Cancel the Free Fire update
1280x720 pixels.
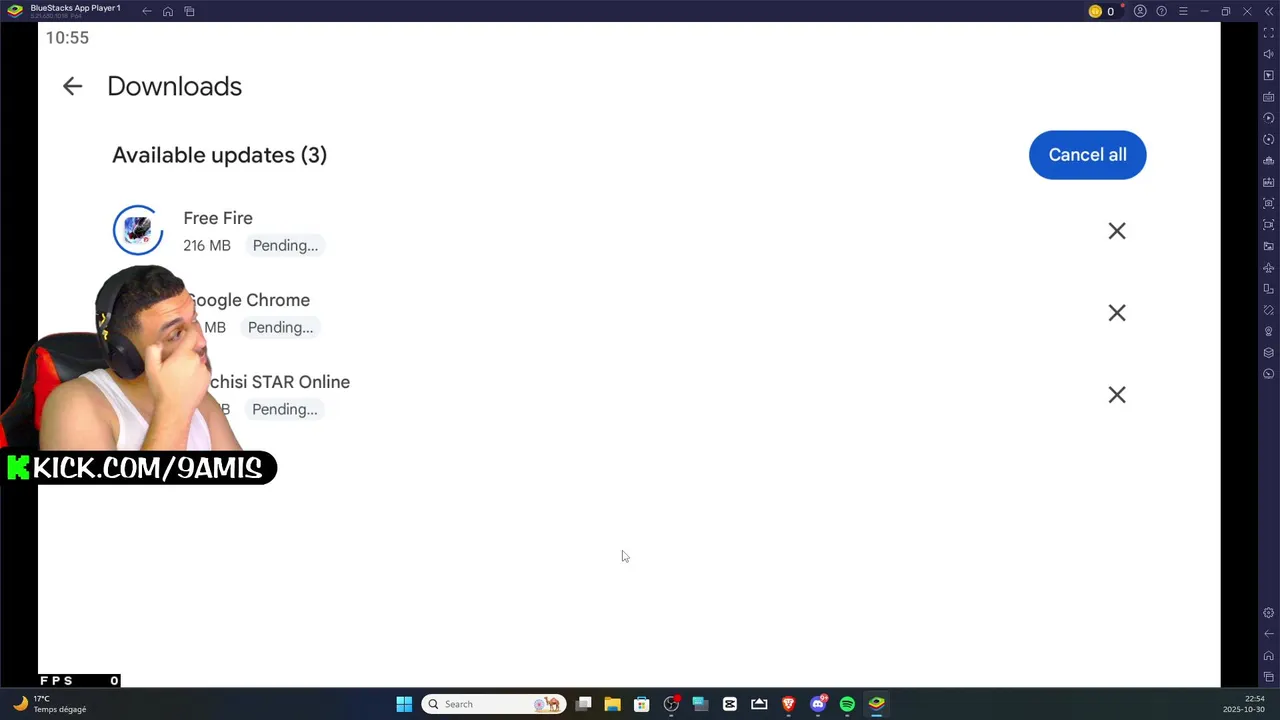click(1117, 231)
